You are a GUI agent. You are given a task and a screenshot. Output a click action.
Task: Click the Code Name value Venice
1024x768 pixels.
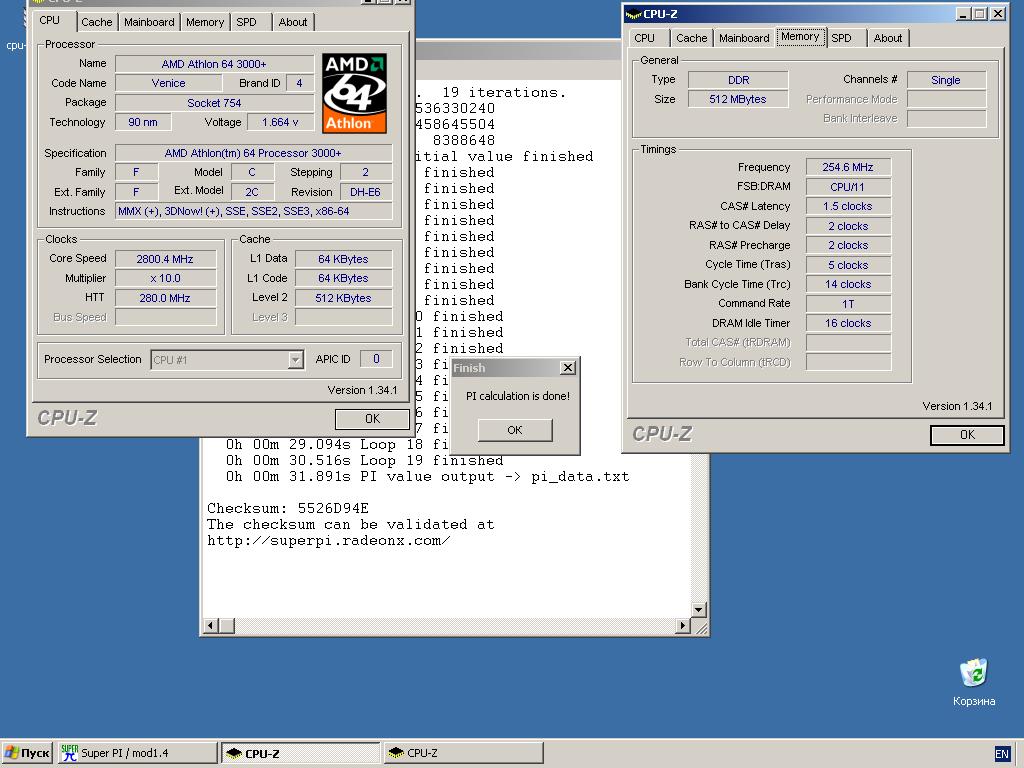[x=168, y=83]
